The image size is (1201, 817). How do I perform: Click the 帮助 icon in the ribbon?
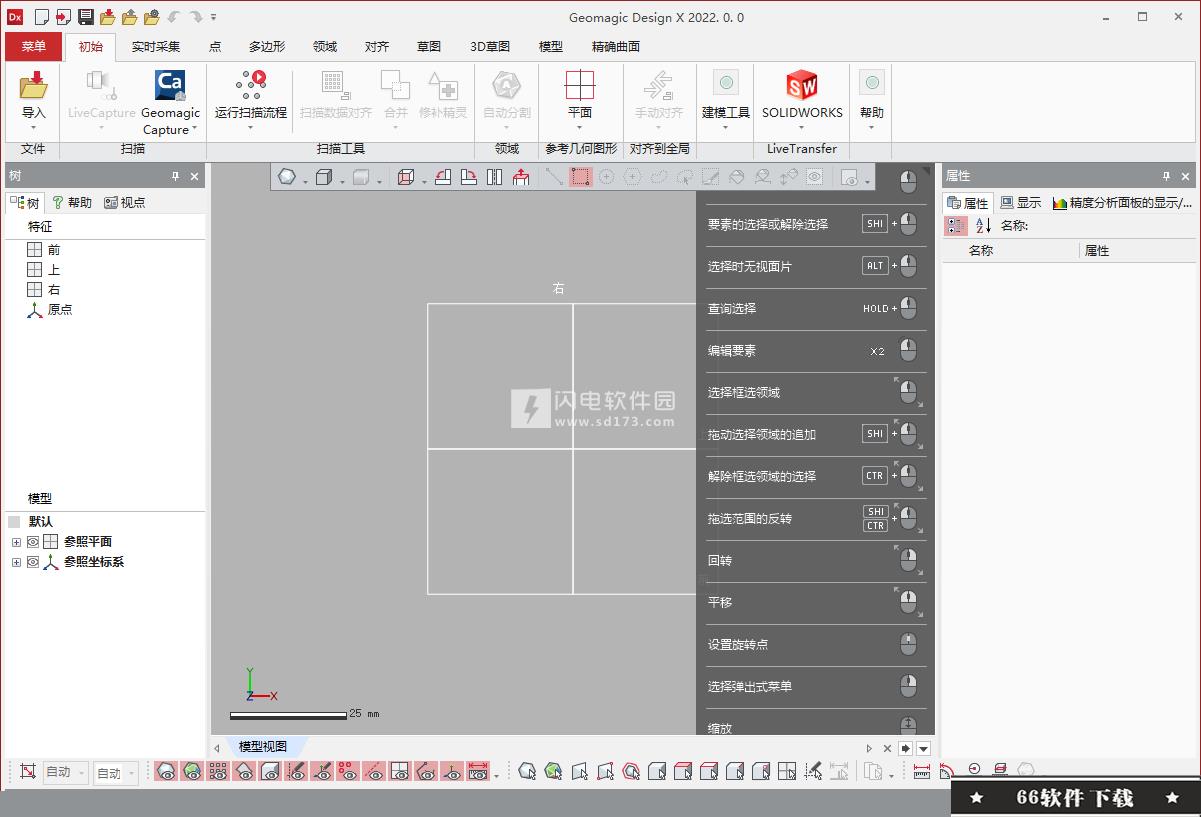[x=872, y=84]
